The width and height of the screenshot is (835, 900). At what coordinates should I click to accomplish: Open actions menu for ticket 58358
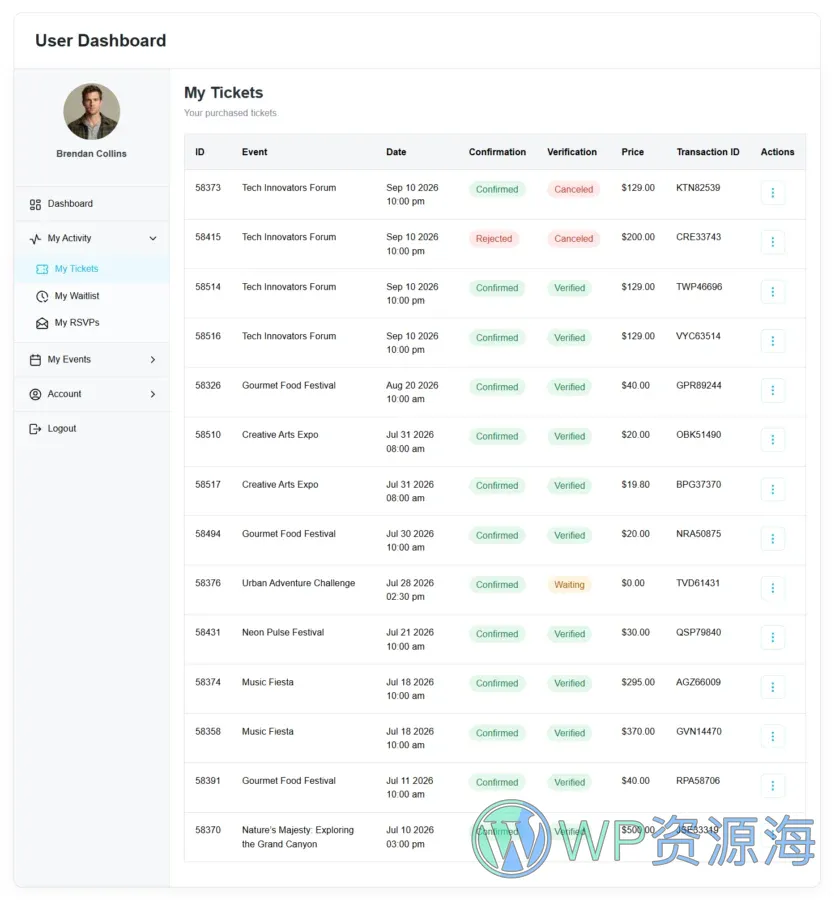772,736
